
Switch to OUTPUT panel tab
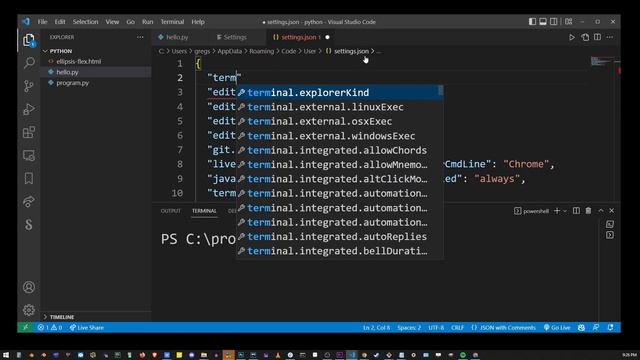[x=171, y=211]
